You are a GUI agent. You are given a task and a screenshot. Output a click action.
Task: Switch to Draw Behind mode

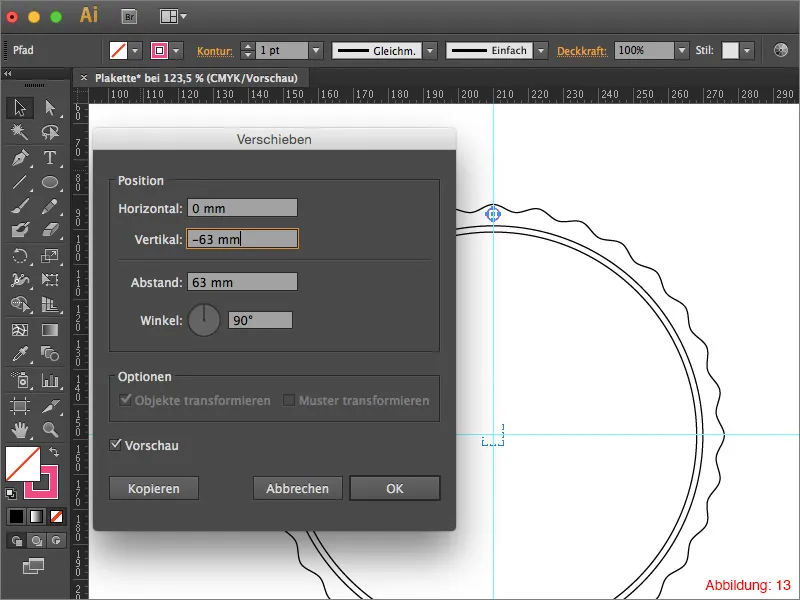coord(37,540)
